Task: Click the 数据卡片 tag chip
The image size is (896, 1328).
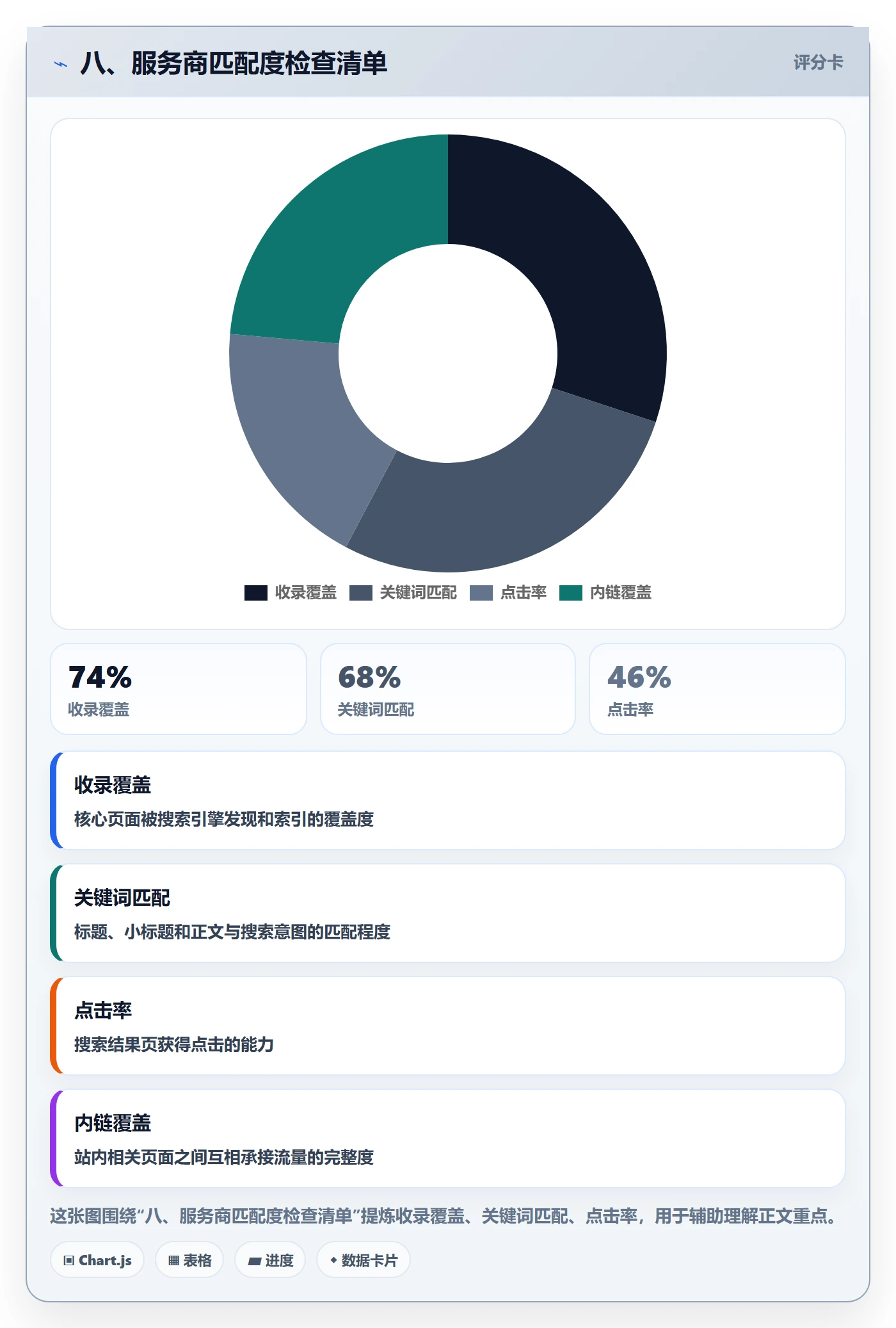Action: [364, 1260]
